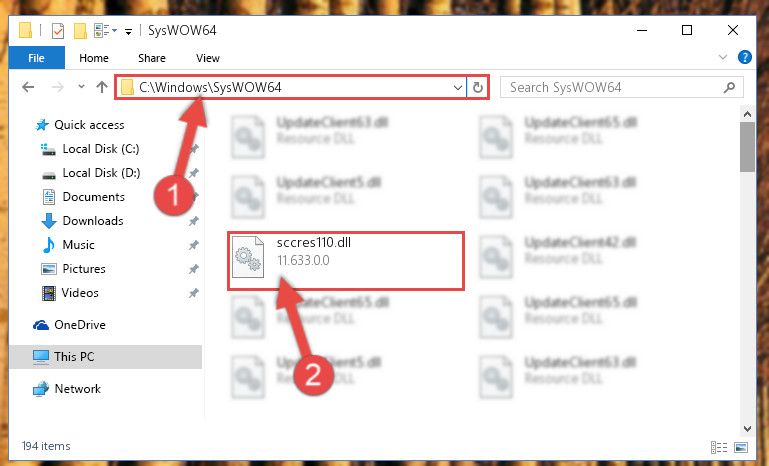Click the Properties checkmark quick access icon
Viewport: 769px width, 466px height.
pyautogui.click(x=58, y=31)
